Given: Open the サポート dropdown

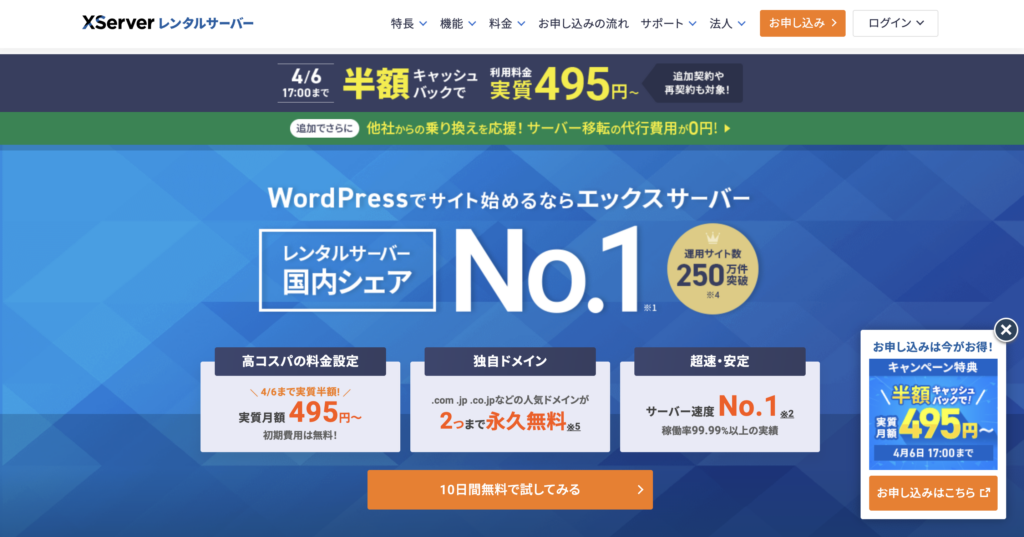Looking at the screenshot, I should click(669, 23).
